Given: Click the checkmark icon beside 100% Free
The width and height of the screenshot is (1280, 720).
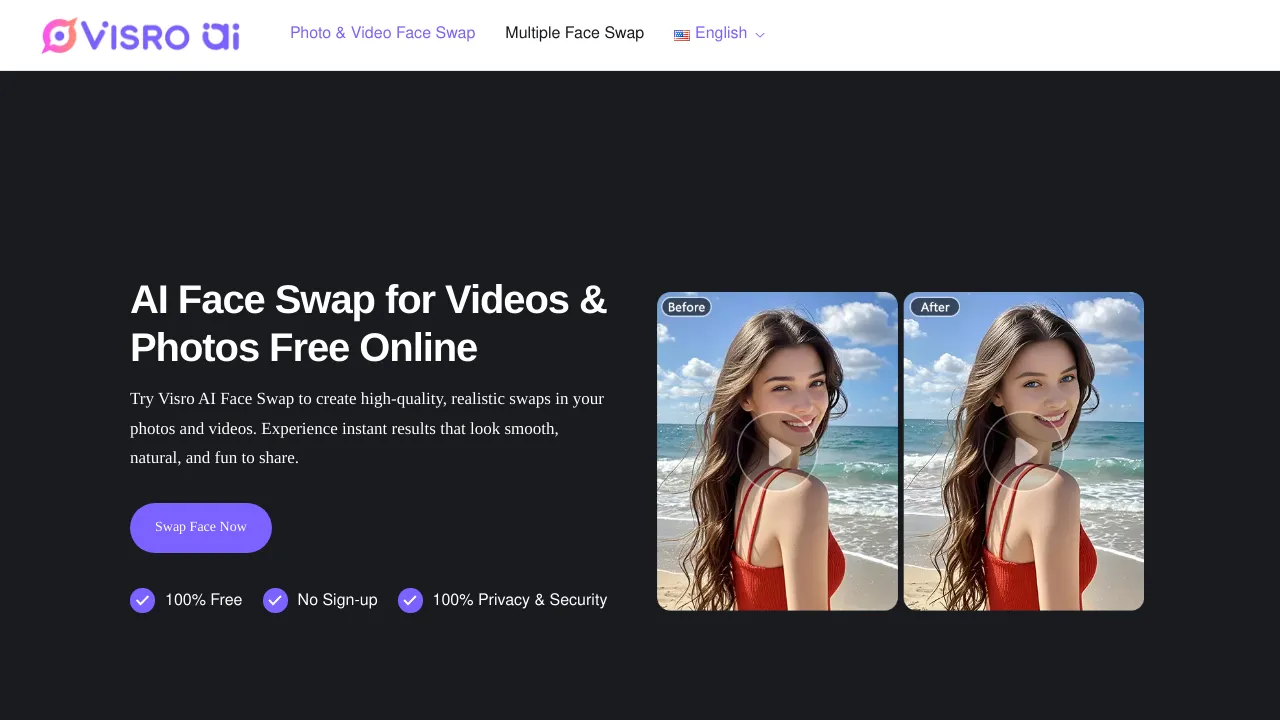Looking at the screenshot, I should 142,600.
